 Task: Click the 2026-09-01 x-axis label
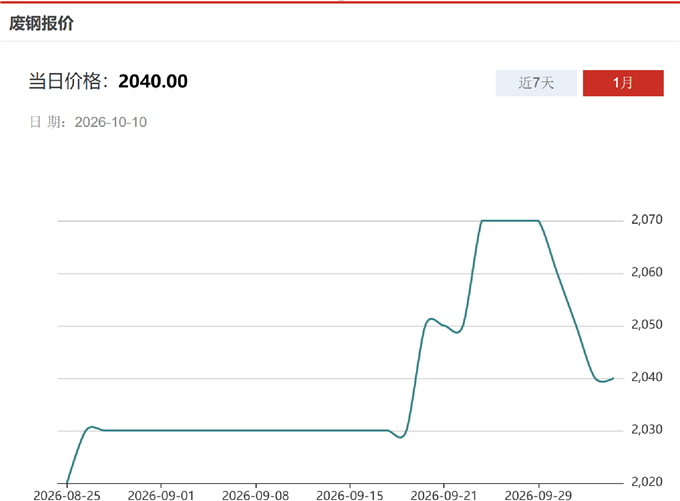coord(161,495)
